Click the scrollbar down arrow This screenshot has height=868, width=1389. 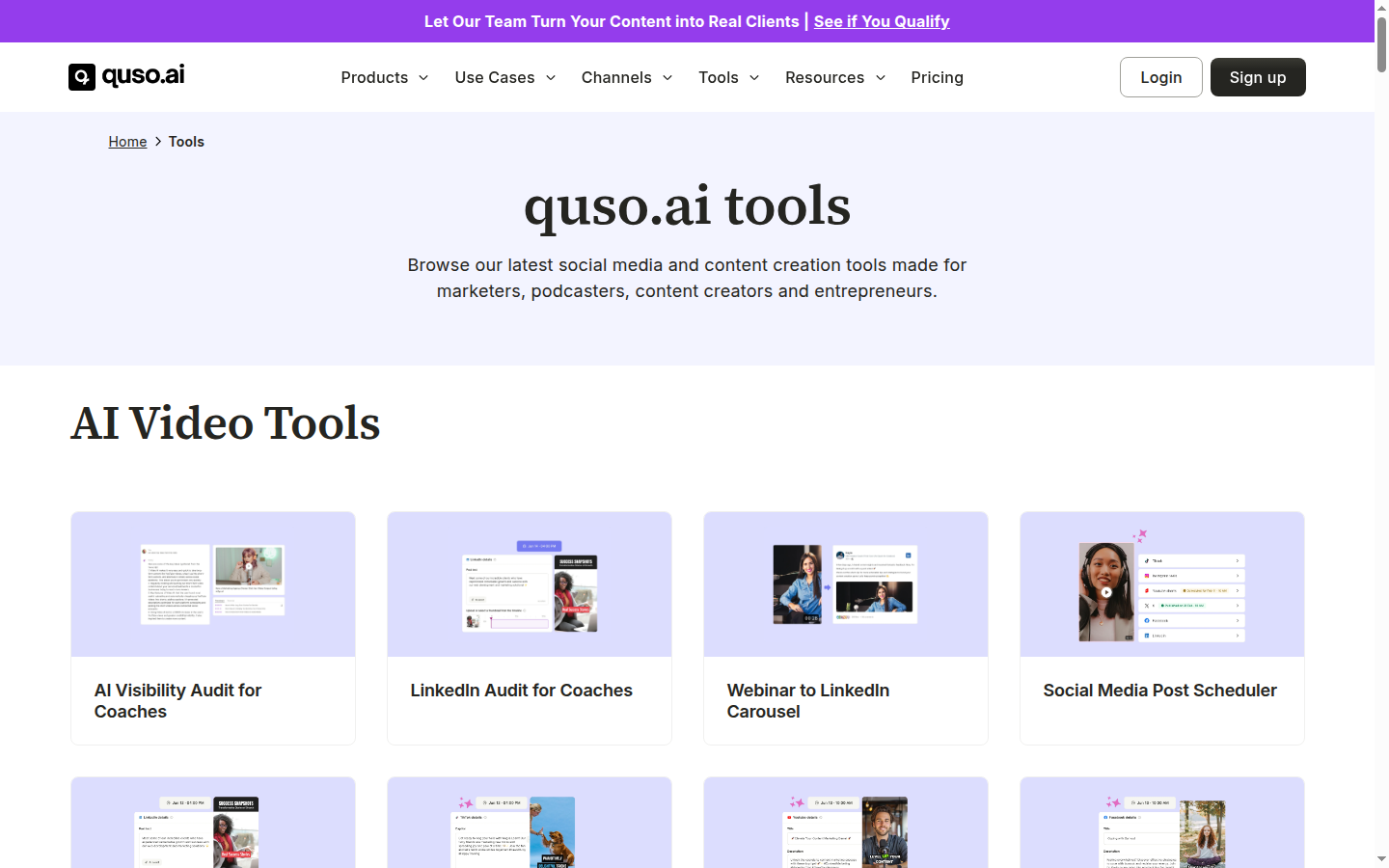[1381, 859]
